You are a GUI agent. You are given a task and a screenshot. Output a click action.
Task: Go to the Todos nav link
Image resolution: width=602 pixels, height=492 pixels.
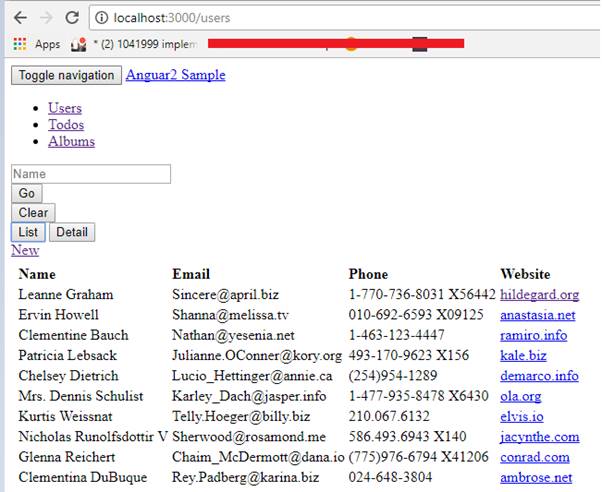(x=66, y=125)
